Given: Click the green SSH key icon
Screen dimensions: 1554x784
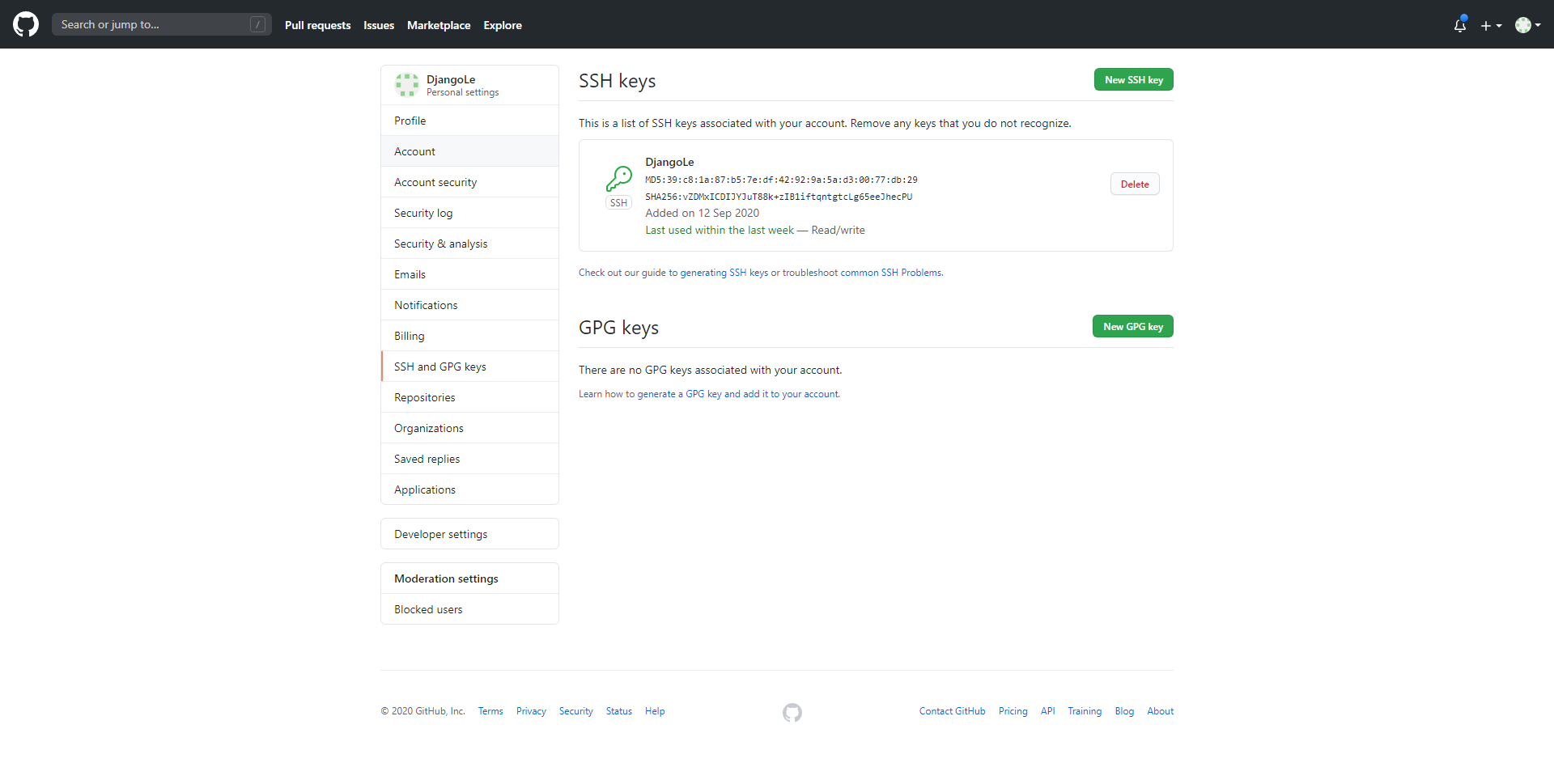Looking at the screenshot, I should click(x=619, y=178).
